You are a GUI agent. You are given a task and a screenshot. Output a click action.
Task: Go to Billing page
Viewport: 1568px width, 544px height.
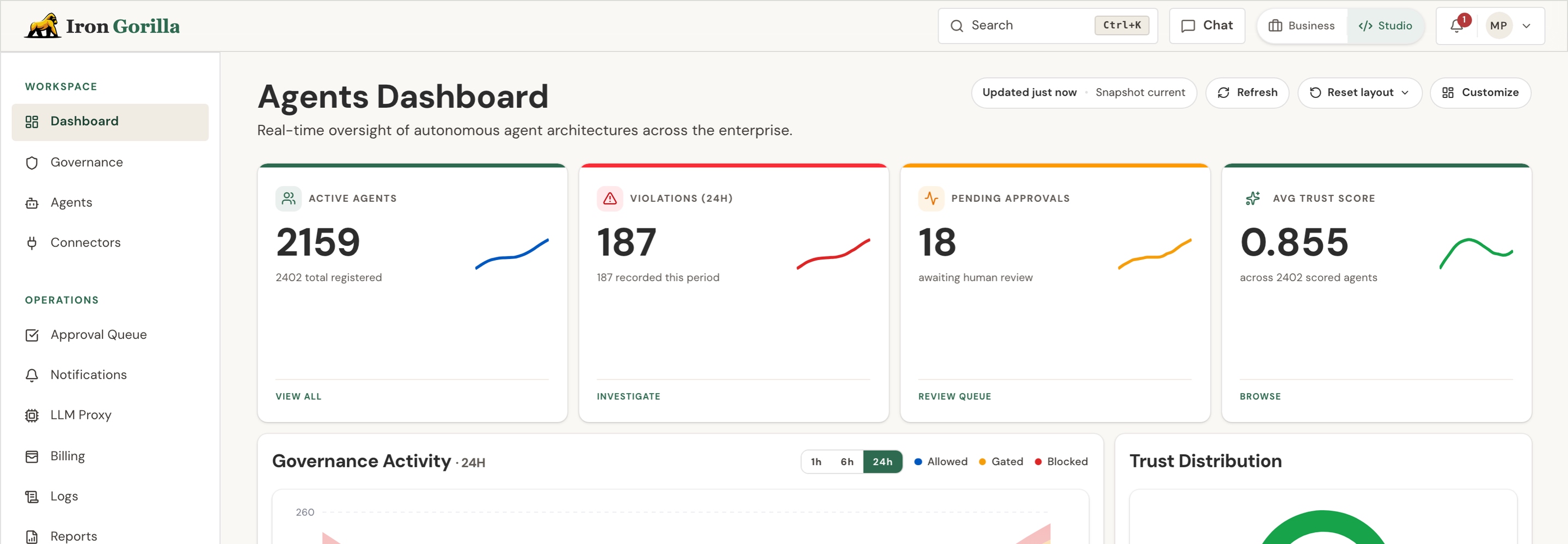click(x=110, y=456)
